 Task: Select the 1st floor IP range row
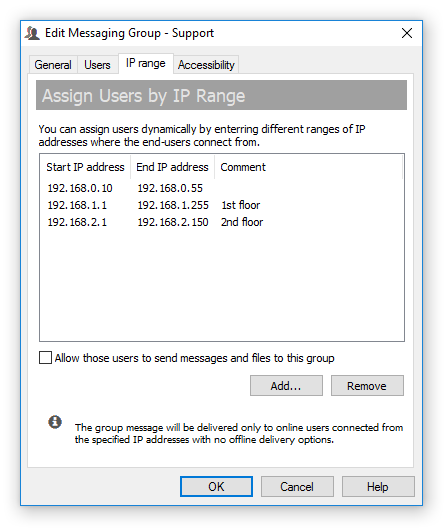pos(222,205)
